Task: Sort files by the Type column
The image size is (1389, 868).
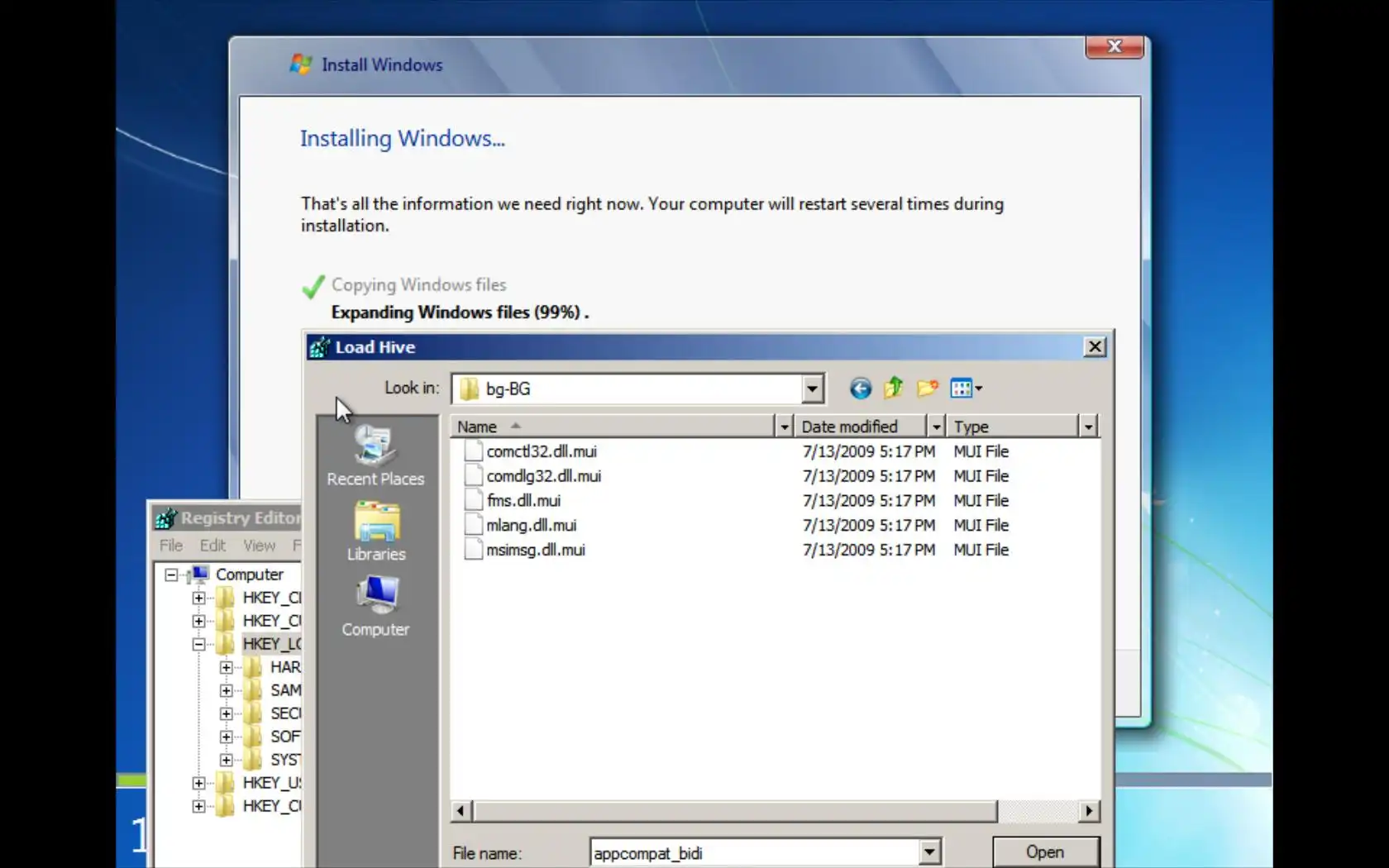Action: pyautogui.click(x=1013, y=427)
